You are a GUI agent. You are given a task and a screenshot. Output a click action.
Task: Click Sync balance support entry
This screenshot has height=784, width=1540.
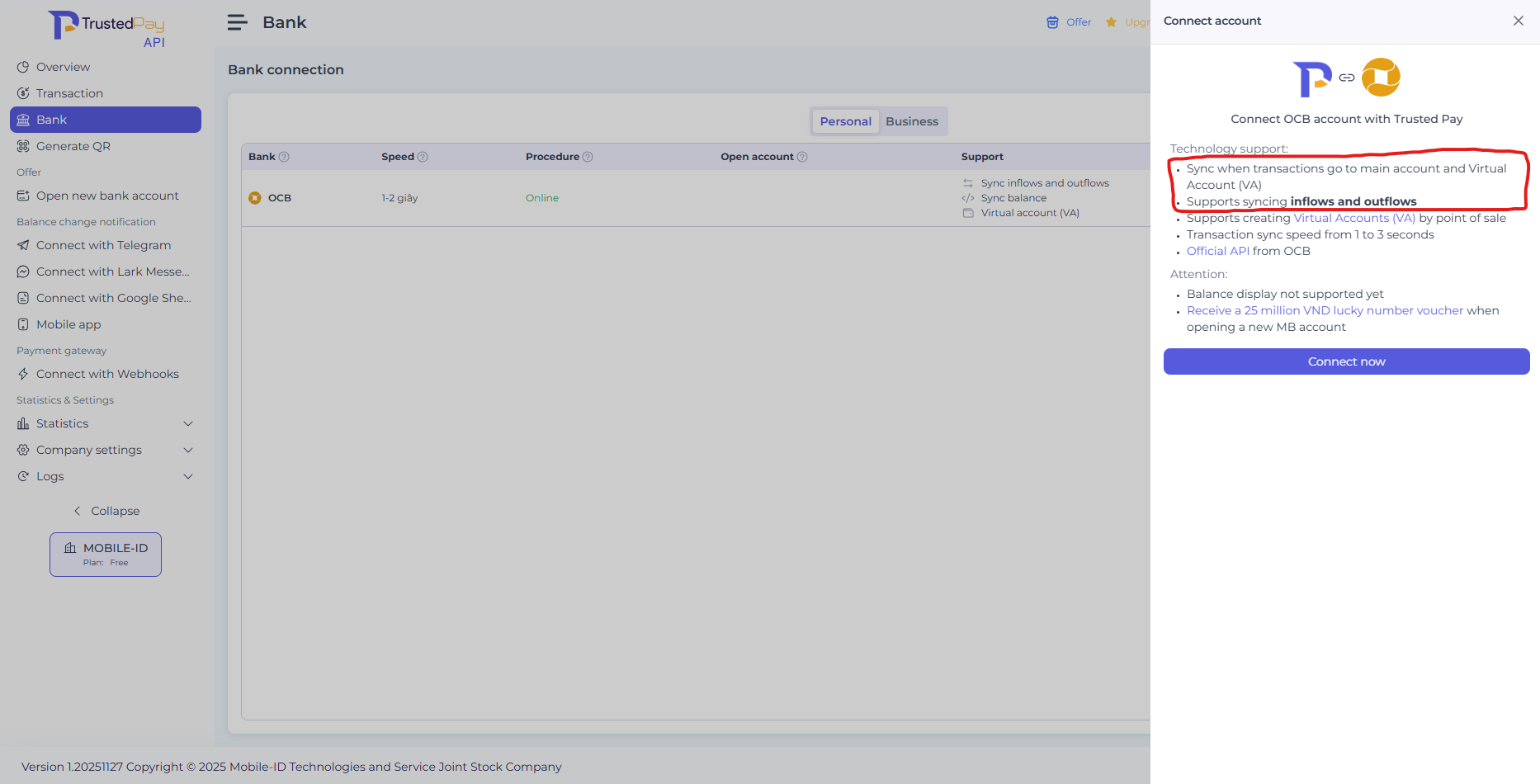tap(1013, 198)
